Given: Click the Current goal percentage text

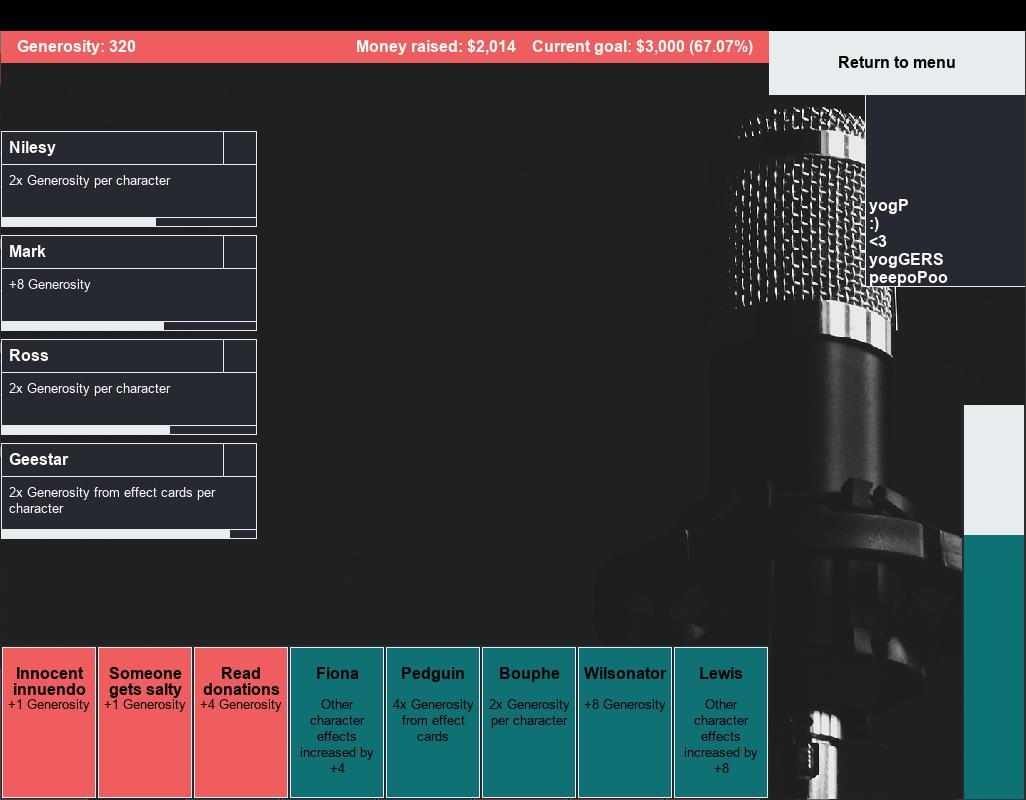Looking at the screenshot, I should coord(642,47).
